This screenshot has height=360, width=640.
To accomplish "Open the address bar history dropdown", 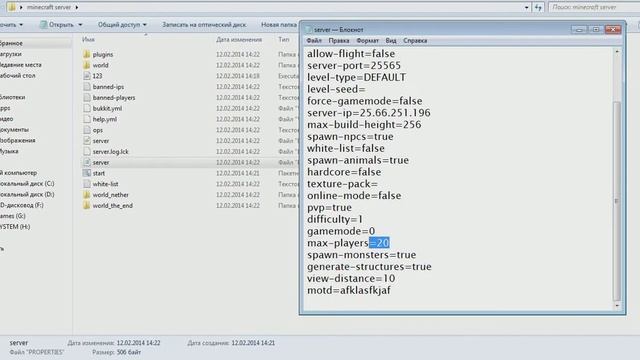I will click(527, 7).
